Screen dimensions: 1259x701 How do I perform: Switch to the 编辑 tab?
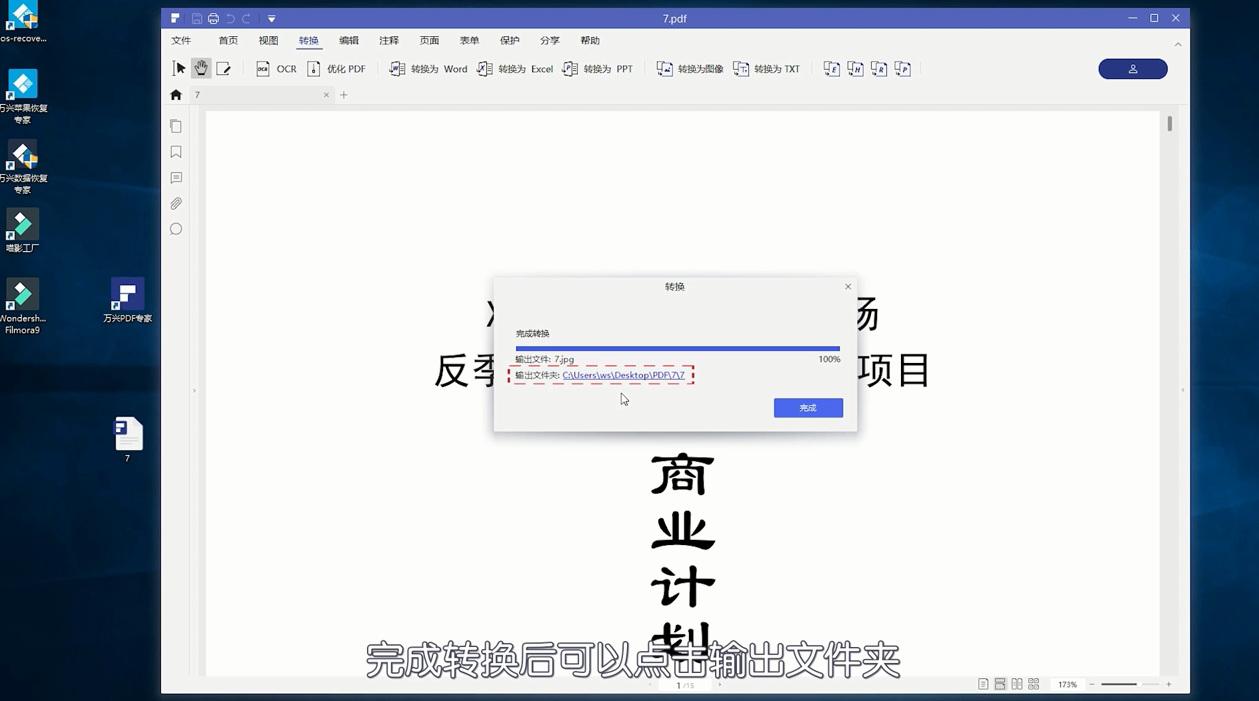click(348, 40)
